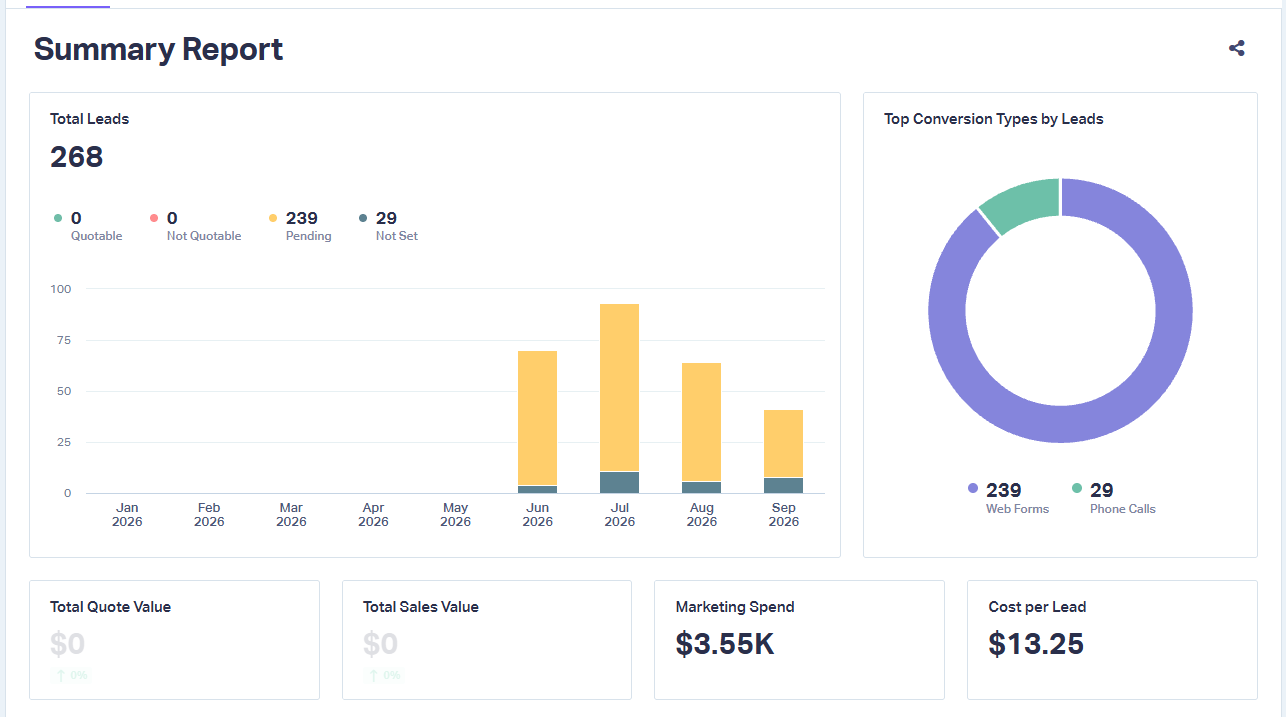The height and width of the screenshot is (717, 1286).
Task: Click the Total Quote Value label
Action: [111, 607]
